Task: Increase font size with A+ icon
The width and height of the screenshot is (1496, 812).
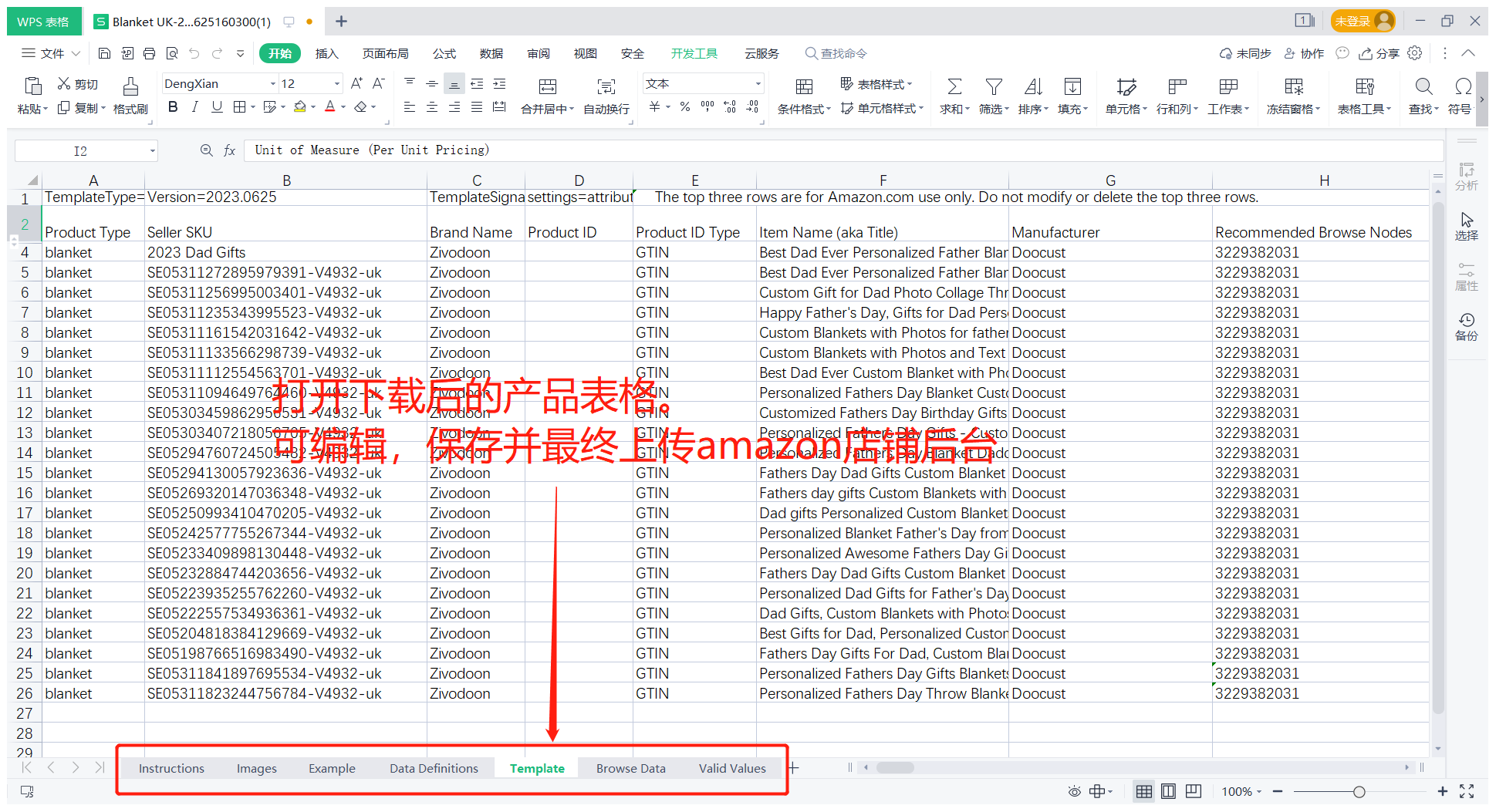Action: tap(356, 83)
